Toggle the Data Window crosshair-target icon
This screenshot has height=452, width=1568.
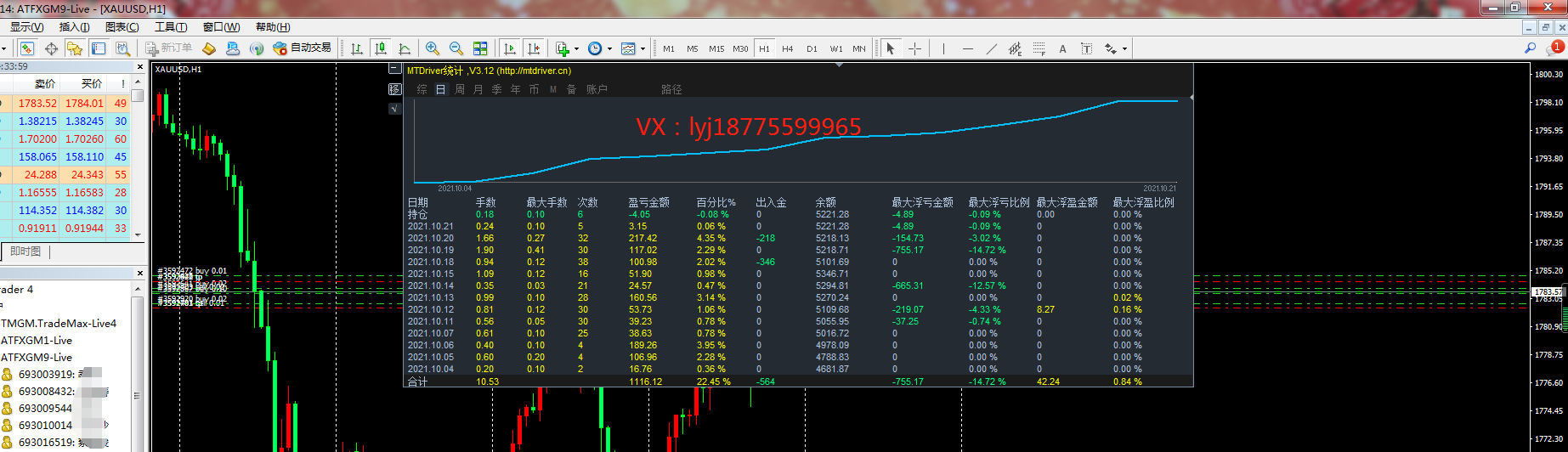tap(51, 48)
